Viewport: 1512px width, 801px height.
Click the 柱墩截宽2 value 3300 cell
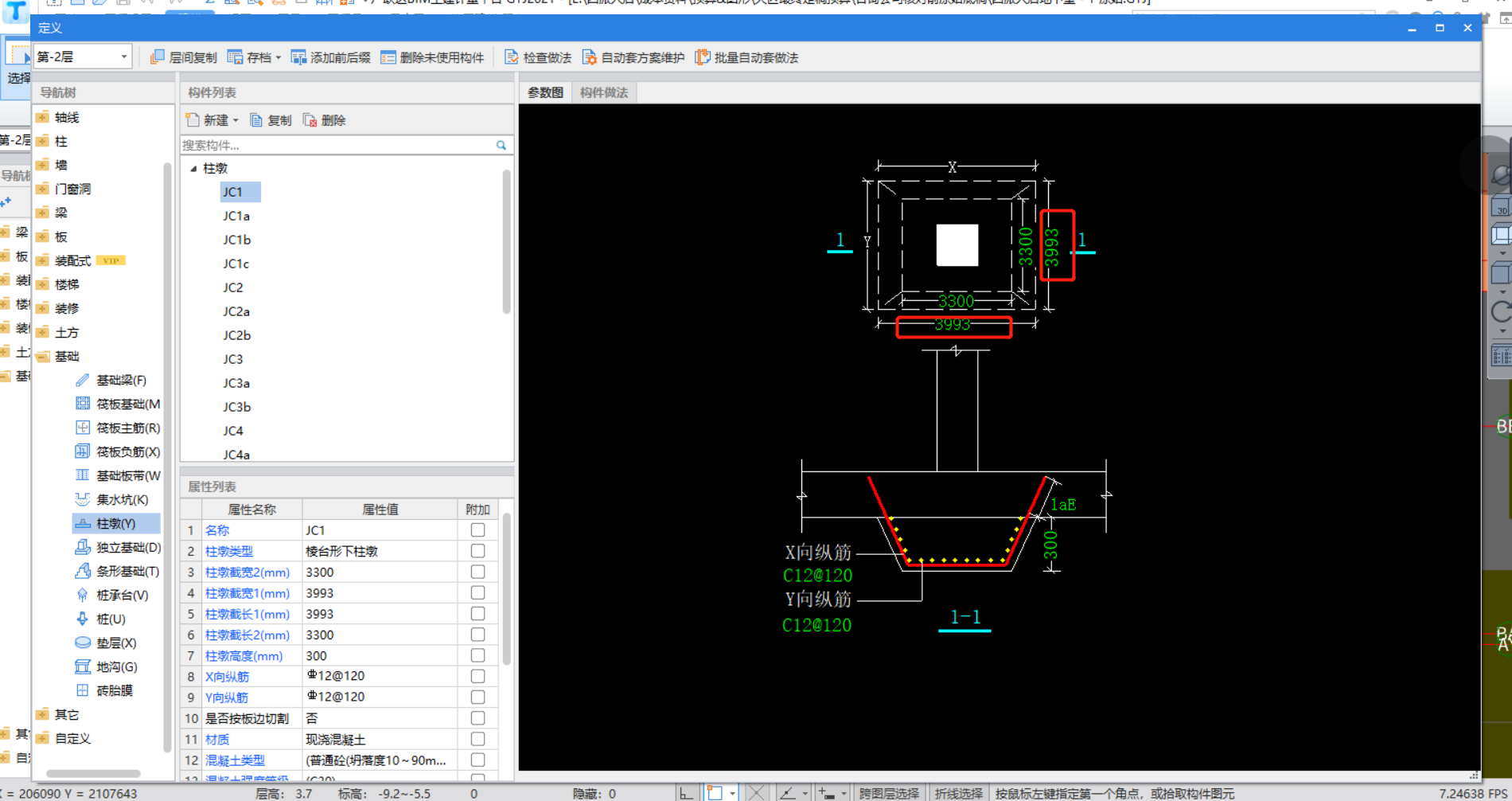pos(380,572)
